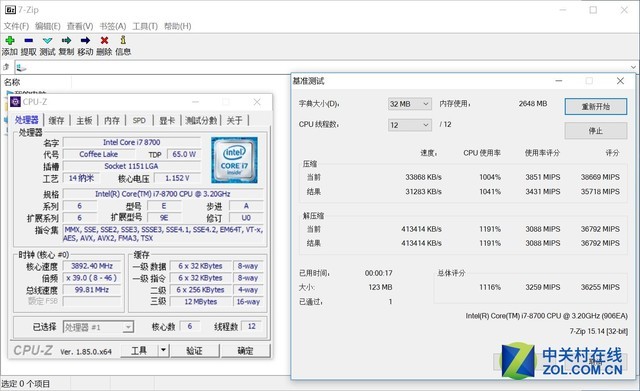Click the 3892.40 MHz core speed value
640x391 pixels.
[x=92, y=266]
